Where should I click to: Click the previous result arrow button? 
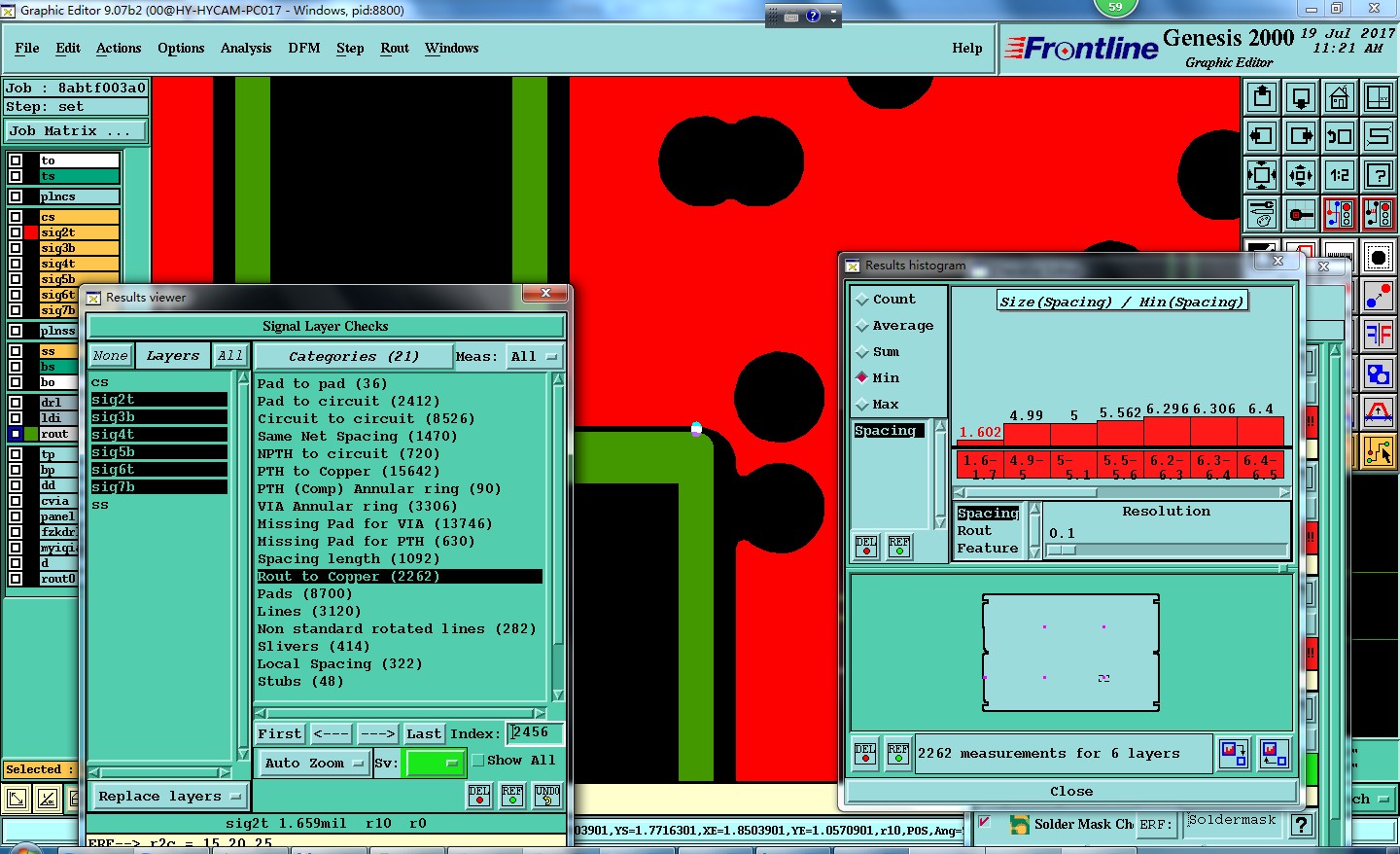(x=332, y=734)
